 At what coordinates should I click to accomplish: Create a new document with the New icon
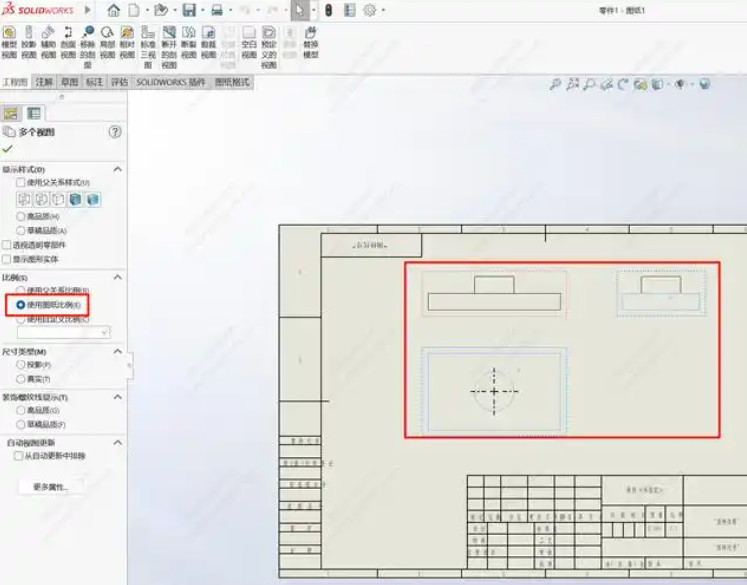tap(134, 10)
